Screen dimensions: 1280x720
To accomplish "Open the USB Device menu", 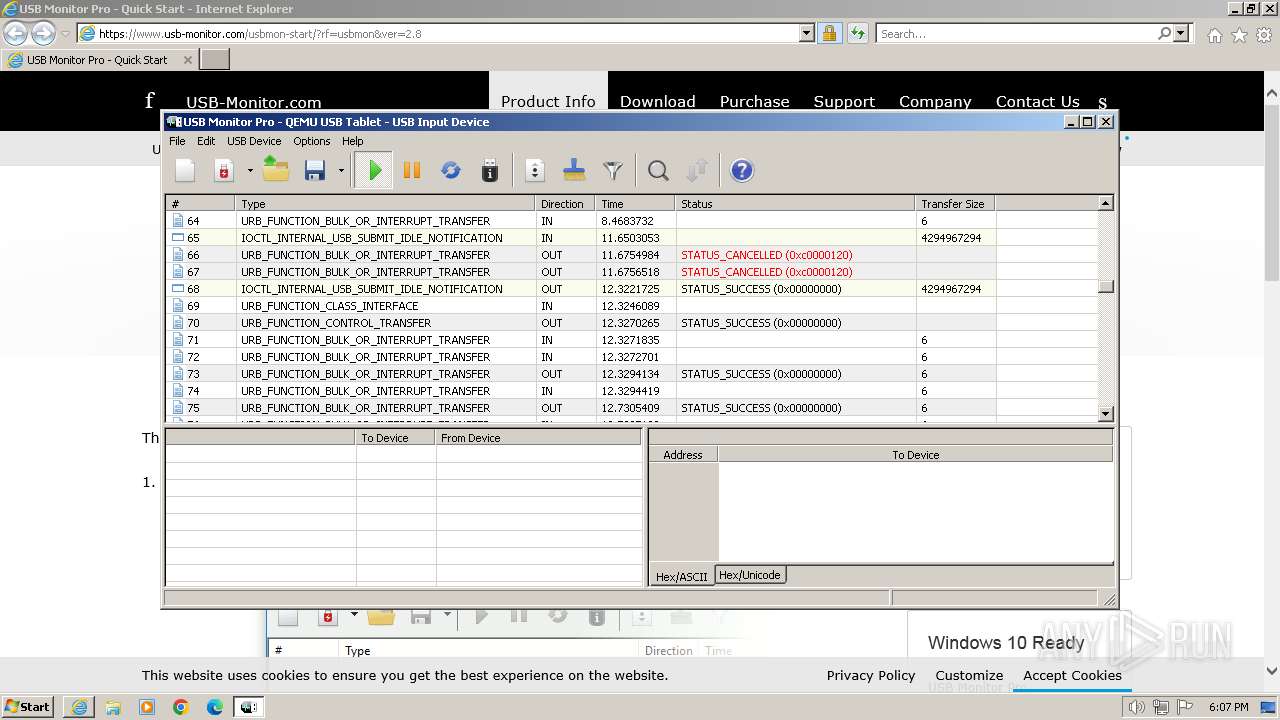I will (254, 141).
